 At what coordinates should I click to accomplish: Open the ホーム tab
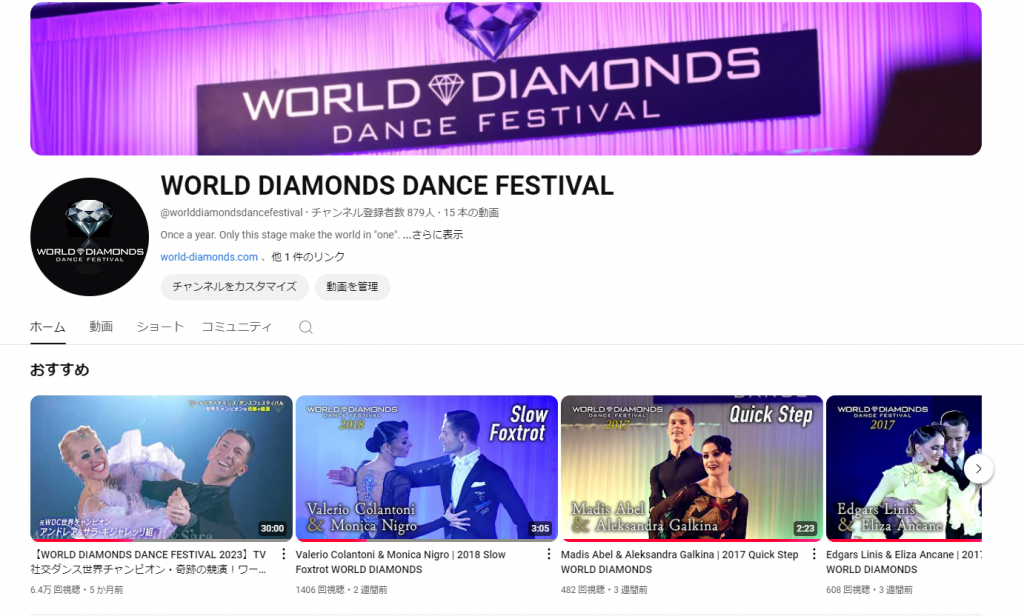pyautogui.click(x=48, y=327)
